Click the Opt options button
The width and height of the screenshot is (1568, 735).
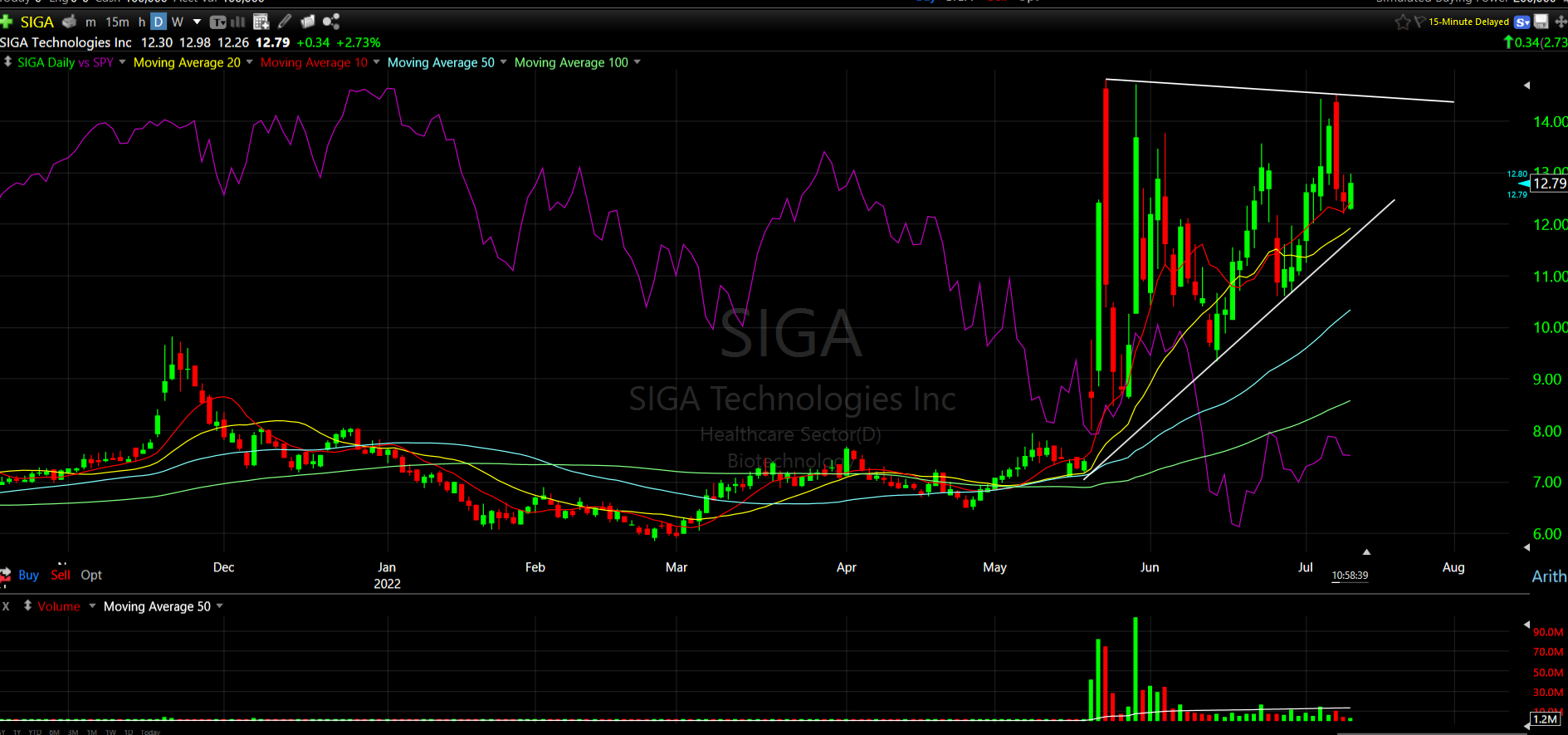[91, 575]
